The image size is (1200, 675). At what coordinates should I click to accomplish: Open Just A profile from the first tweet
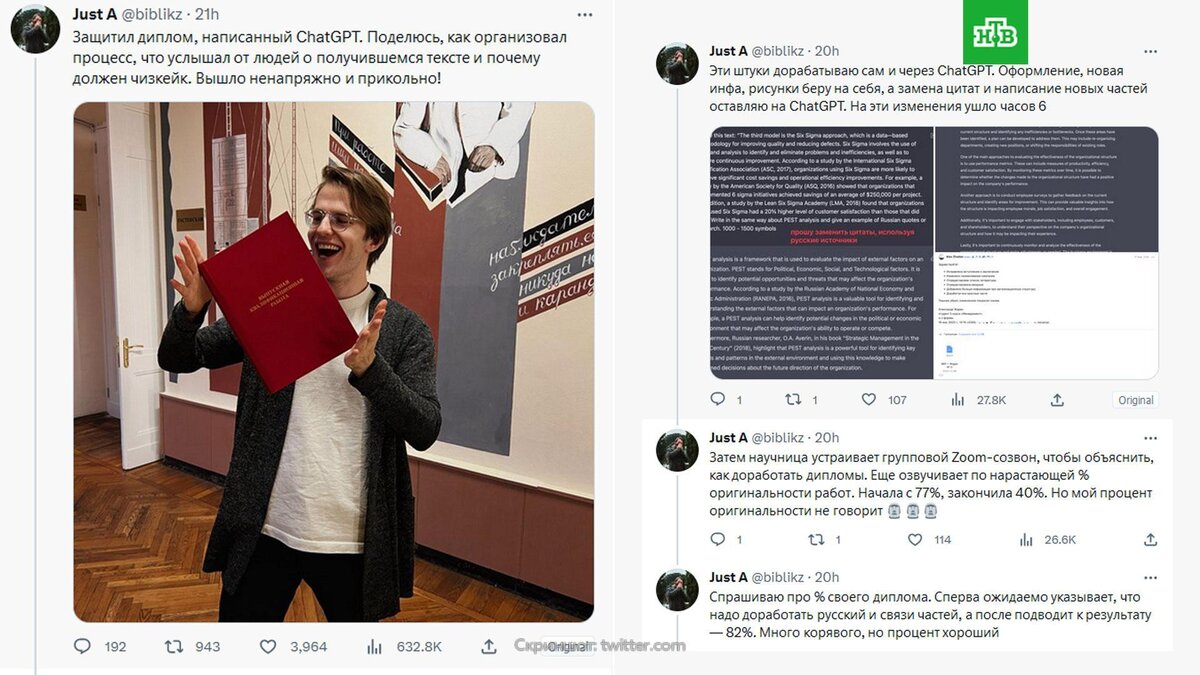coord(95,14)
